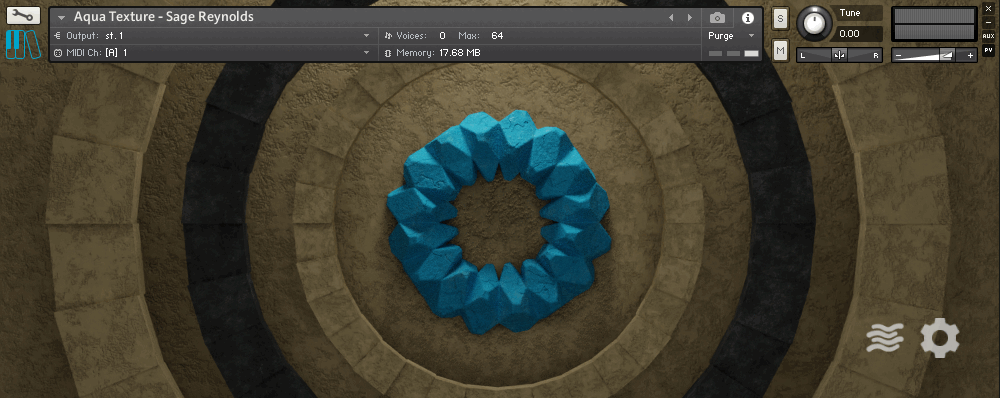
Task: Toggle the Solo S button
Action: (780, 18)
